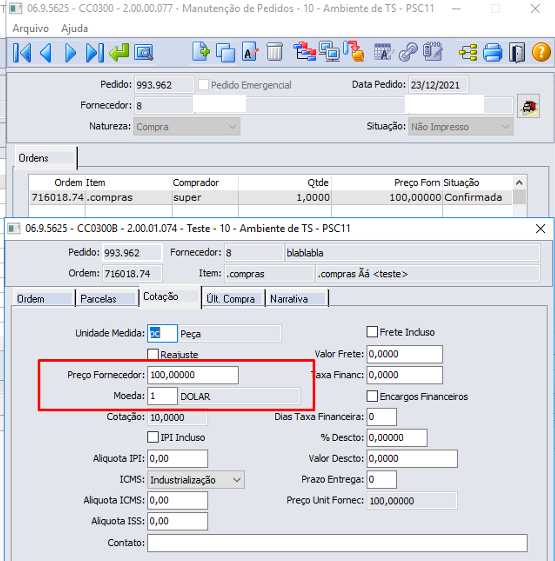This screenshot has height=561, width=555.
Task: Click the add new record icon
Action: click(x=201, y=52)
